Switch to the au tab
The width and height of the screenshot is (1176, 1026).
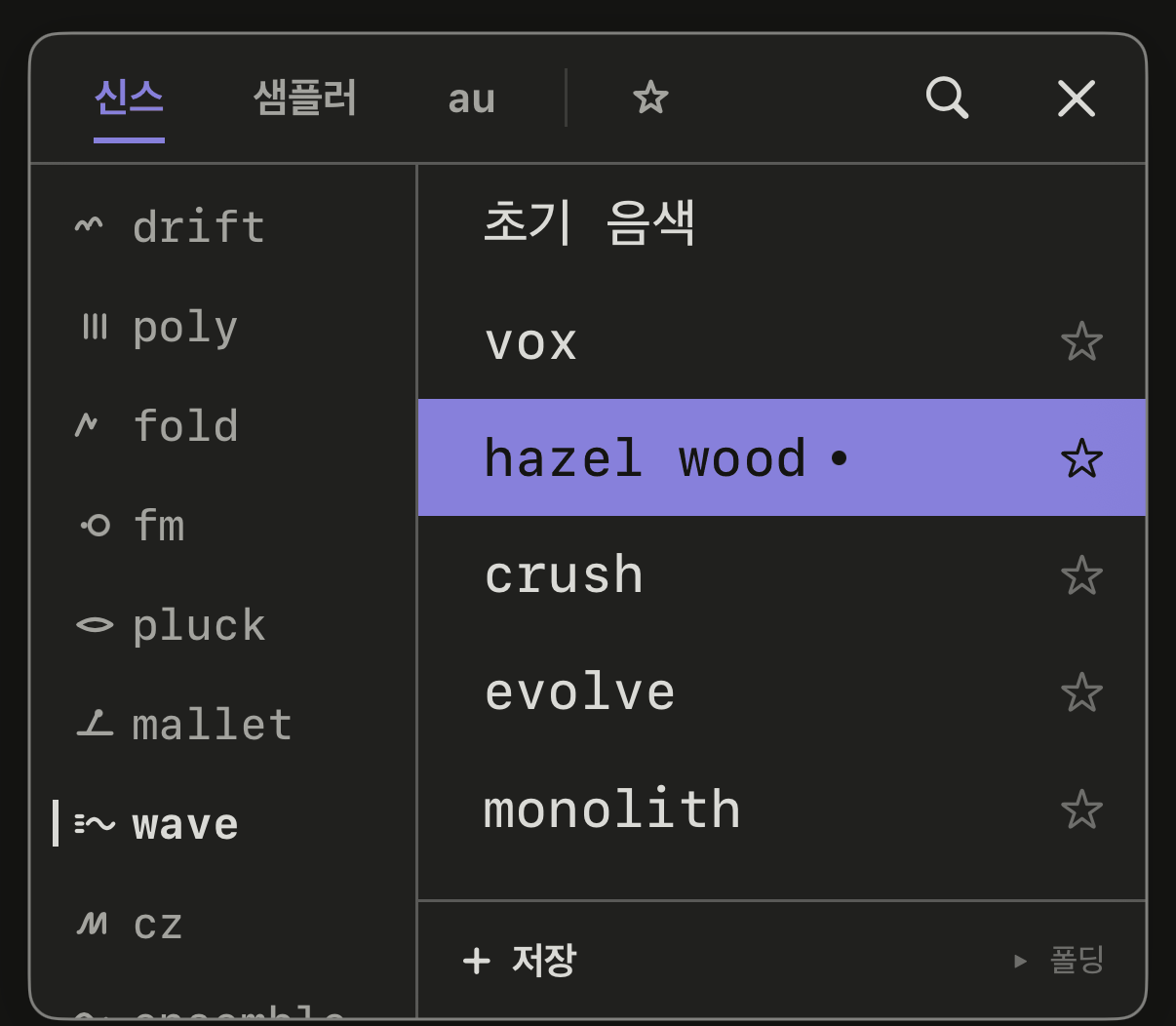[472, 99]
